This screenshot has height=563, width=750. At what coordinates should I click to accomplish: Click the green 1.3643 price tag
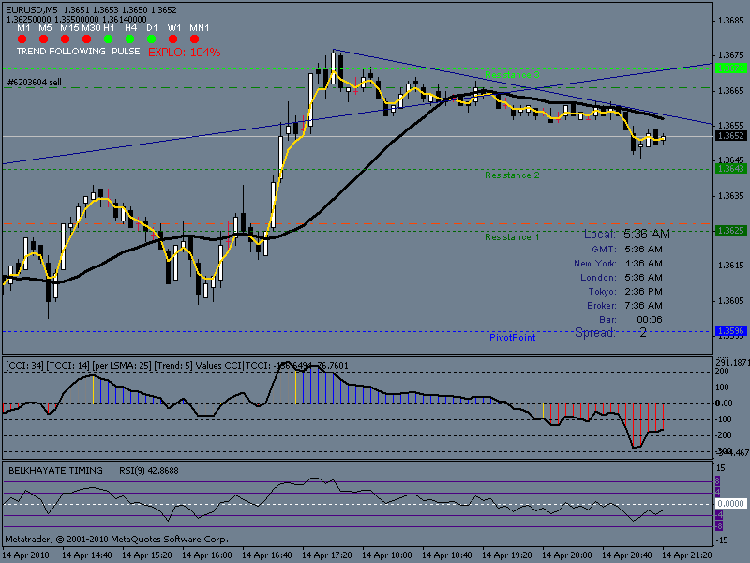[730, 168]
